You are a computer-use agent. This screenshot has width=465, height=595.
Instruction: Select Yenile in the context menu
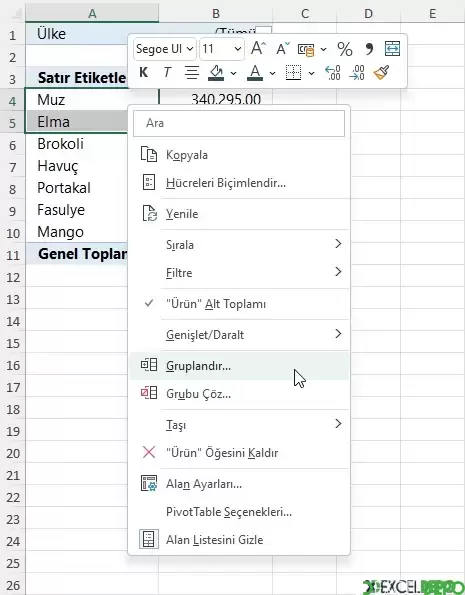(239, 214)
